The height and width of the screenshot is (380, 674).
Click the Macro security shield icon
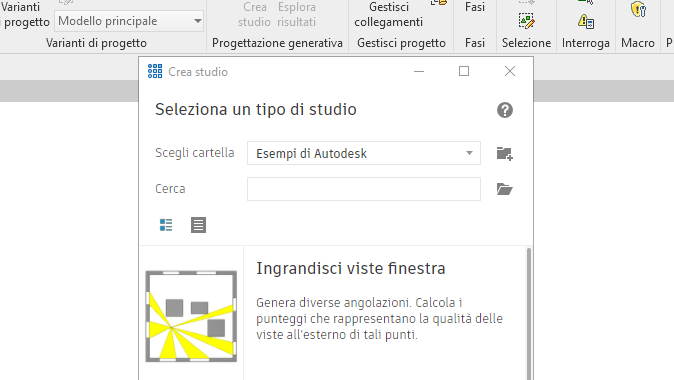pyautogui.click(x=638, y=9)
